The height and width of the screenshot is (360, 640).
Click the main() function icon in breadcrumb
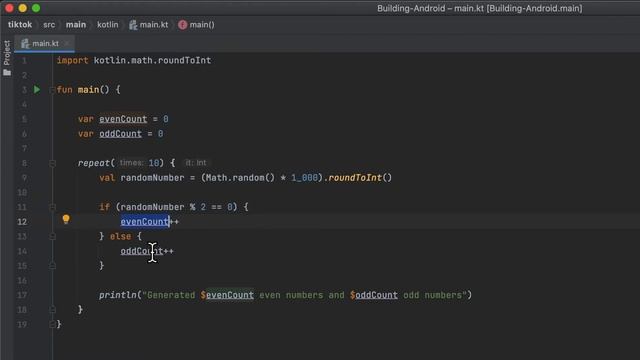[x=182, y=25]
